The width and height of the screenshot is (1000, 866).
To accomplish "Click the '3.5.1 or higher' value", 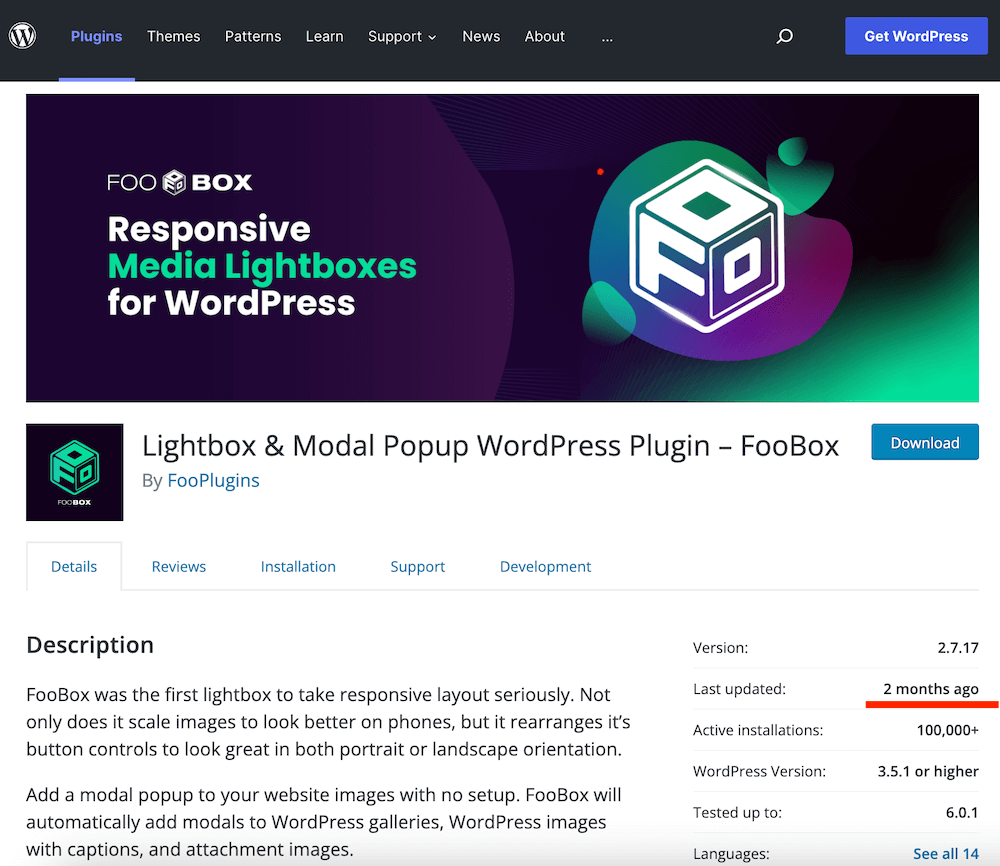I will (x=928, y=771).
